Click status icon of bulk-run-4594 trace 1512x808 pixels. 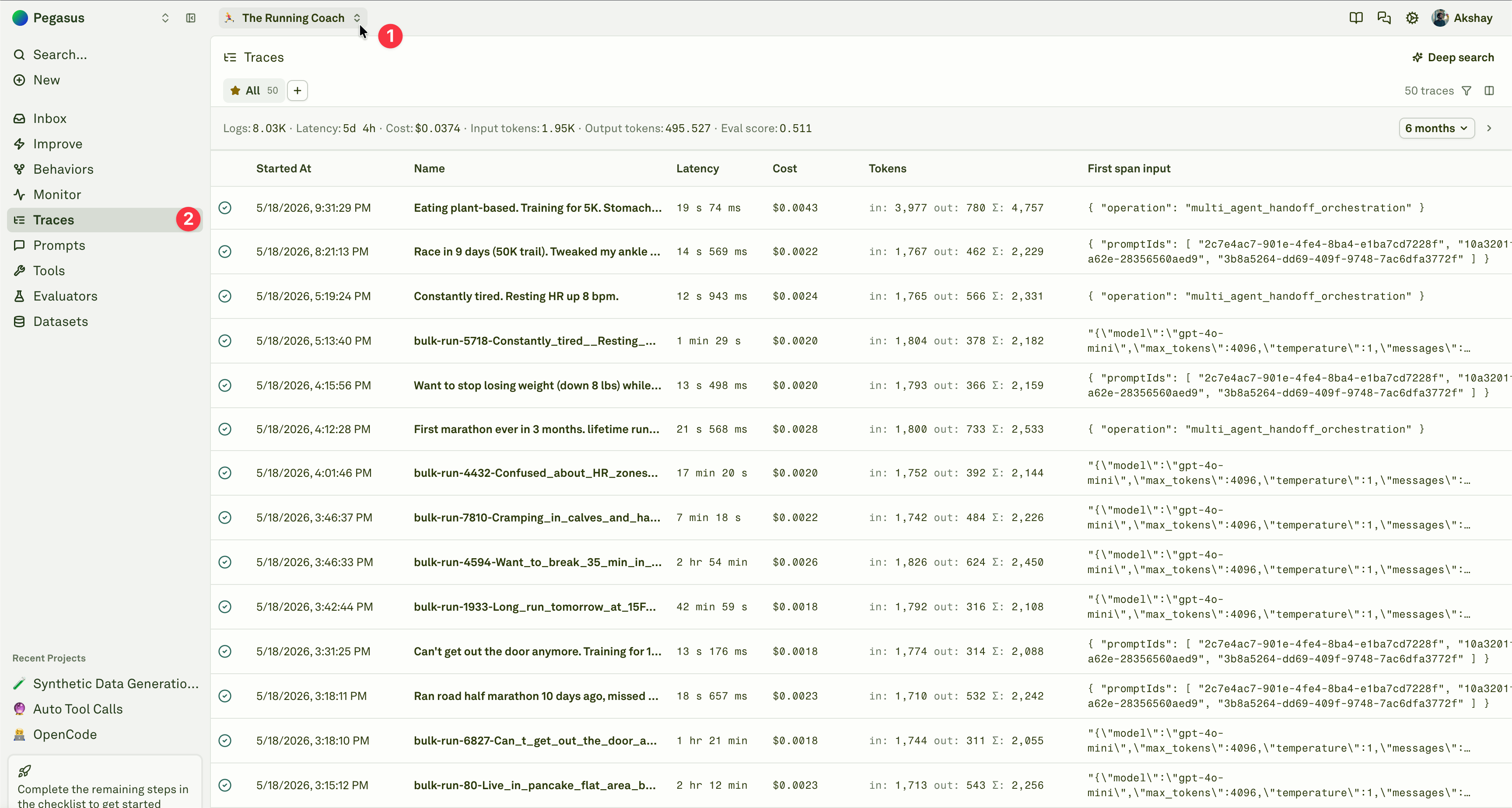click(x=225, y=562)
